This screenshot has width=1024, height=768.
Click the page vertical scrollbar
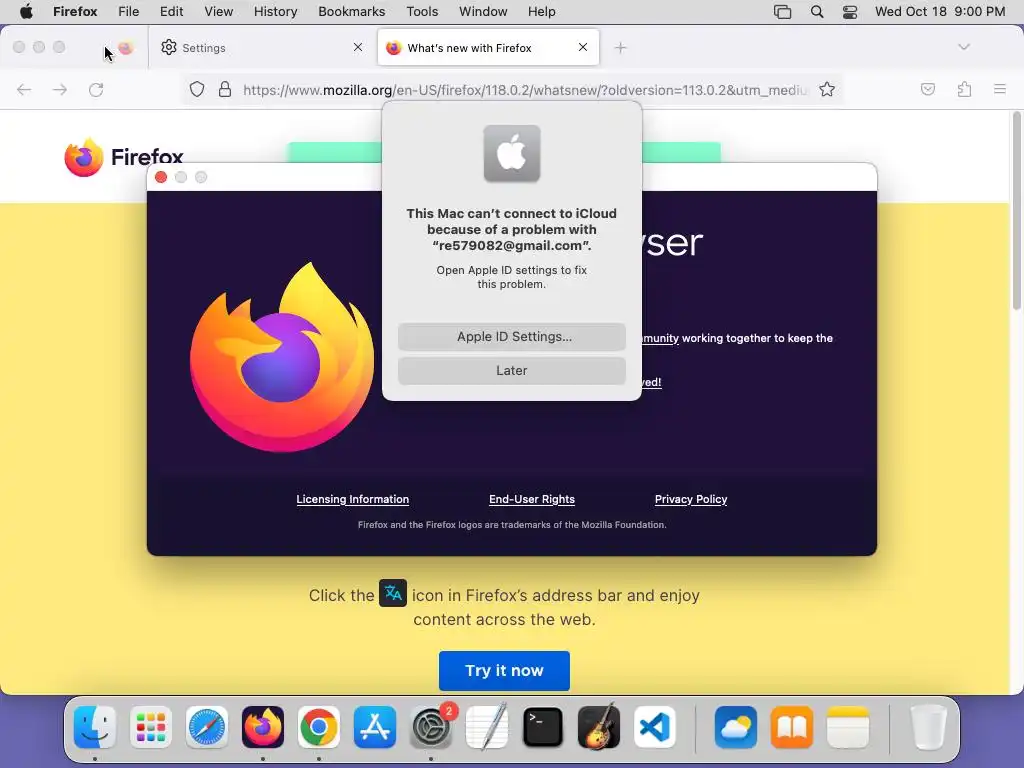[1016, 210]
